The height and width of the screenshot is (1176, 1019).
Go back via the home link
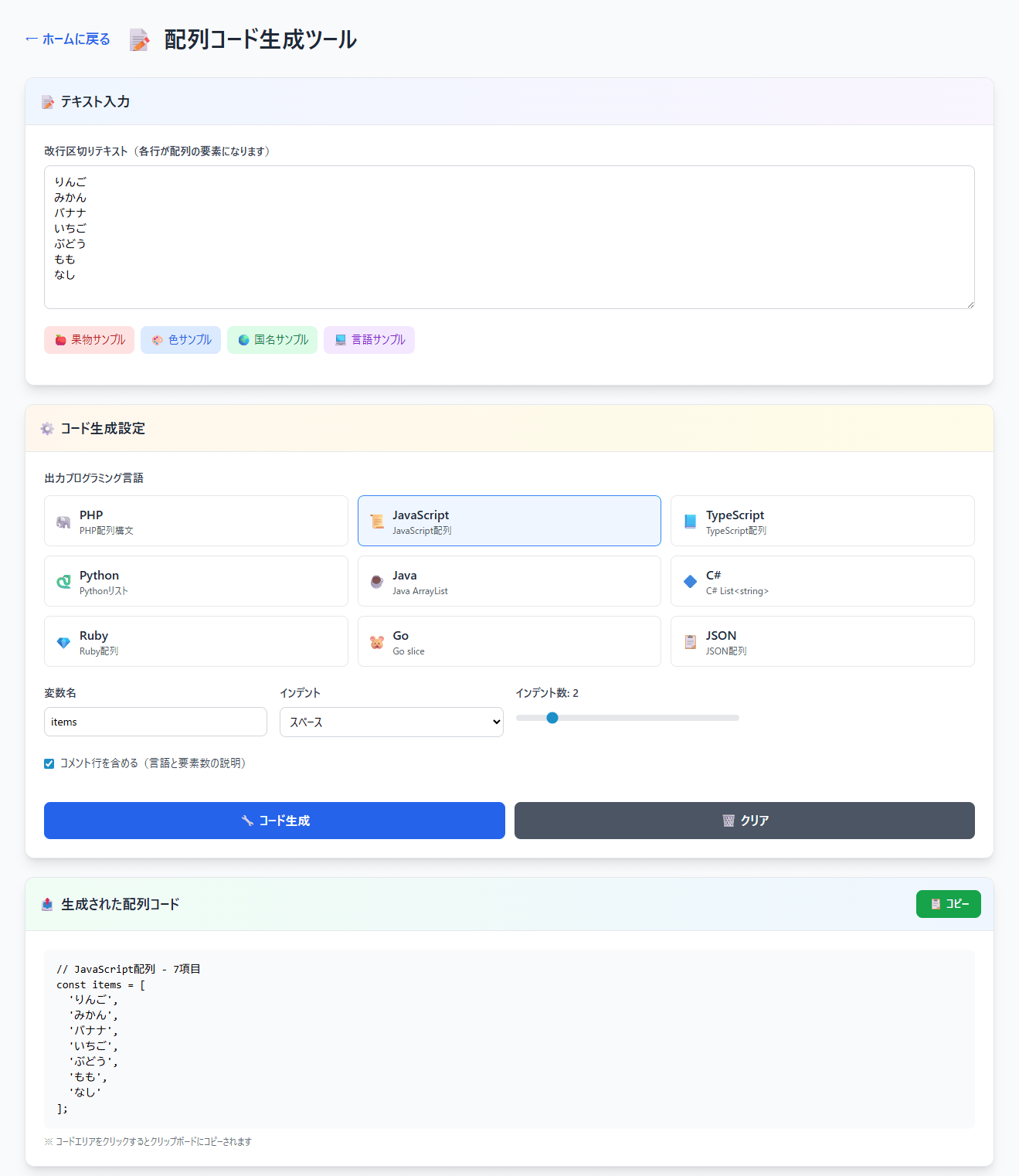click(68, 39)
